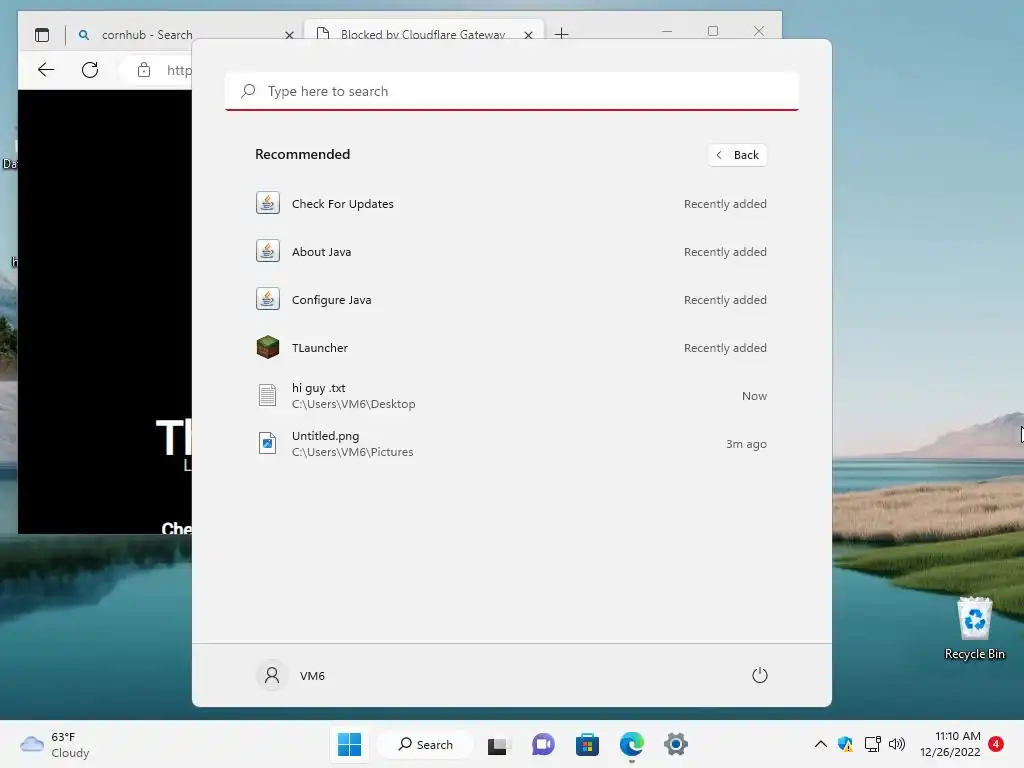Open the hi guy .txt file
The height and width of the screenshot is (768, 1024).
511,396
